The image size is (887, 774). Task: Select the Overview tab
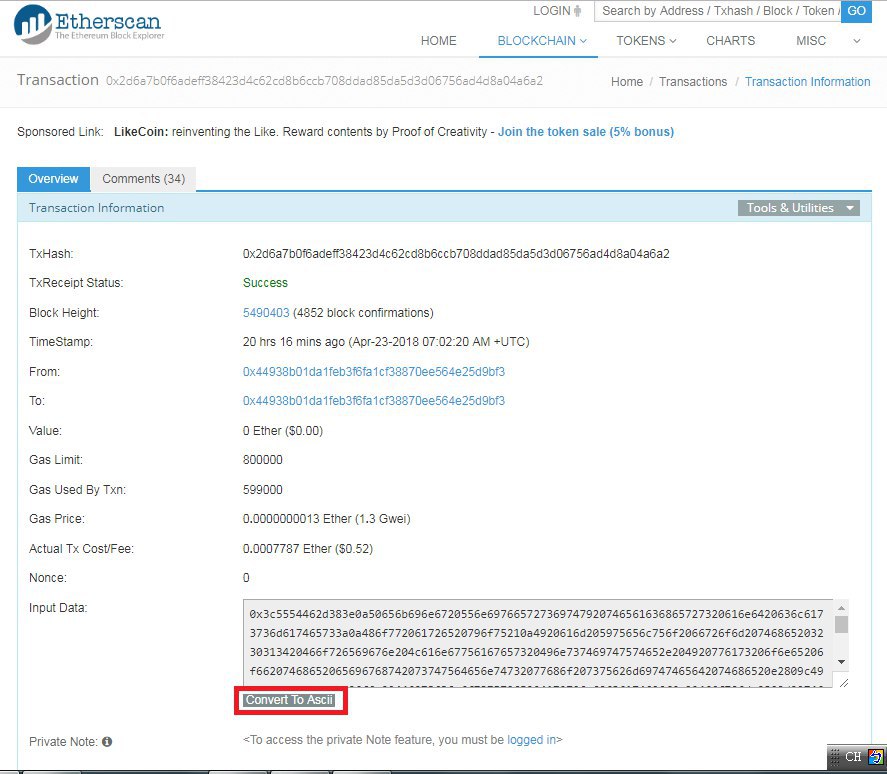click(x=53, y=179)
